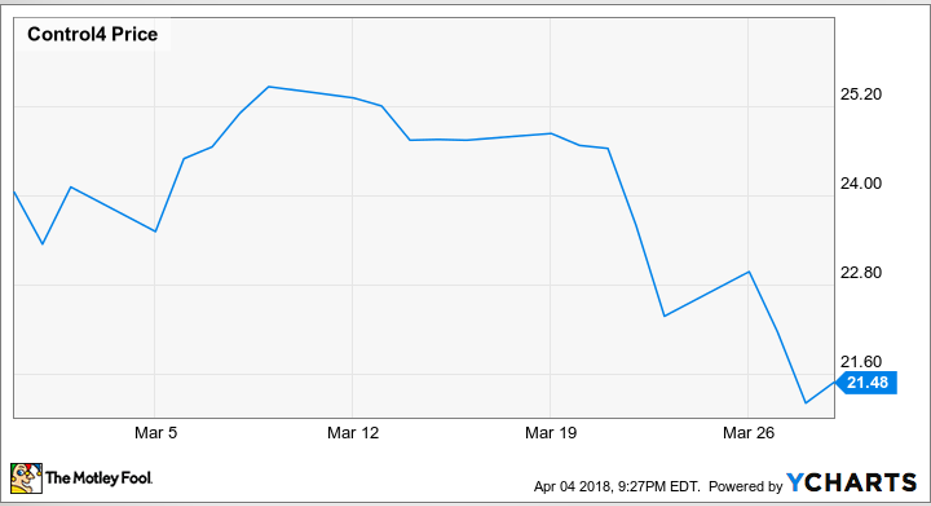Choose the Mar 26 date label
The height and width of the screenshot is (506, 931).
[749, 432]
